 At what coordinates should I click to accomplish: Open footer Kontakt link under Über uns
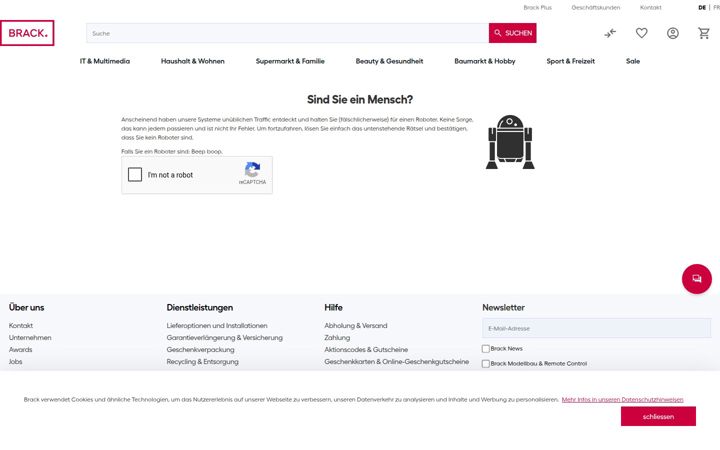pyautogui.click(x=21, y=326)
